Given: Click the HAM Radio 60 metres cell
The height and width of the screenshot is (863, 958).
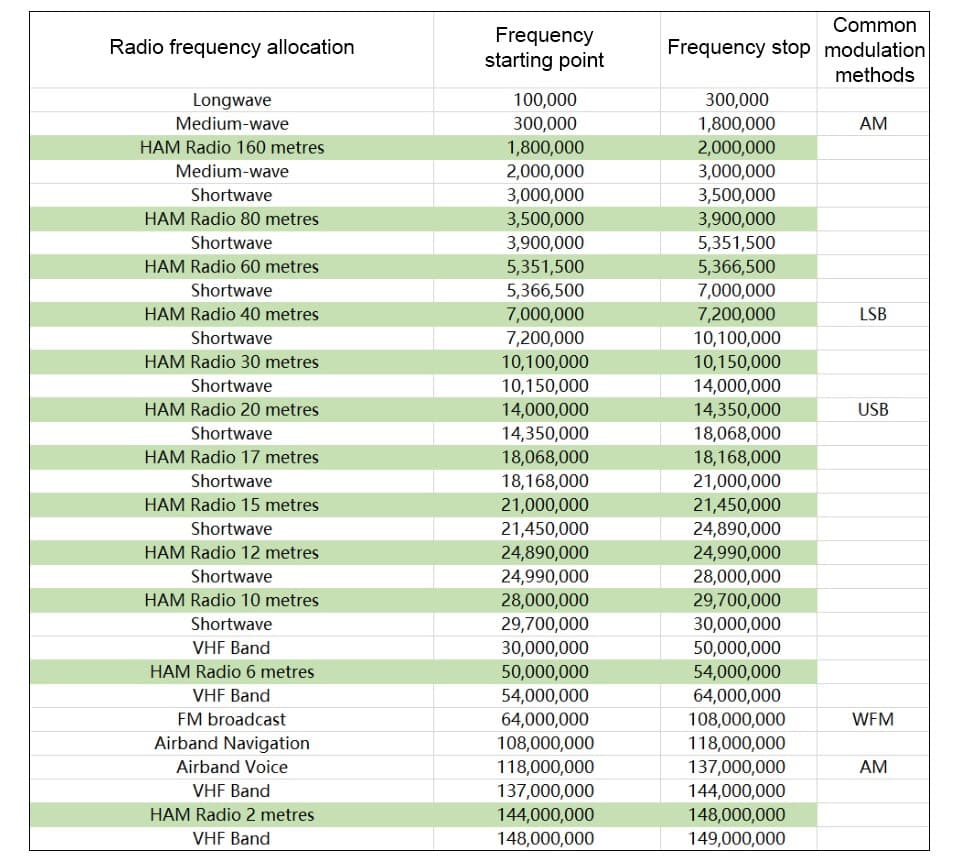Looking at the screenshot, I should (x=232, y=266).
